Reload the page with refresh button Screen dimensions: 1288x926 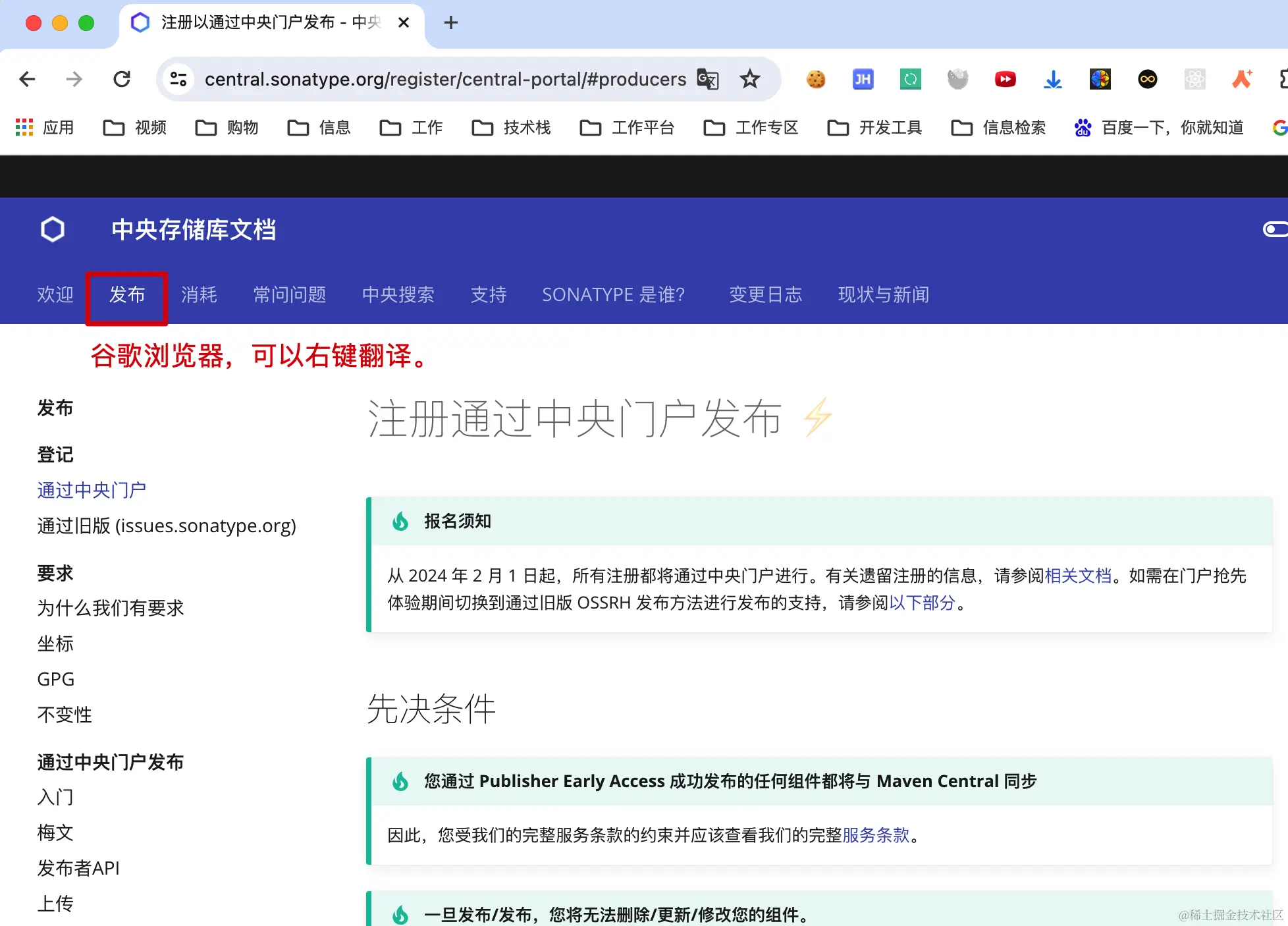coord(122,80)
